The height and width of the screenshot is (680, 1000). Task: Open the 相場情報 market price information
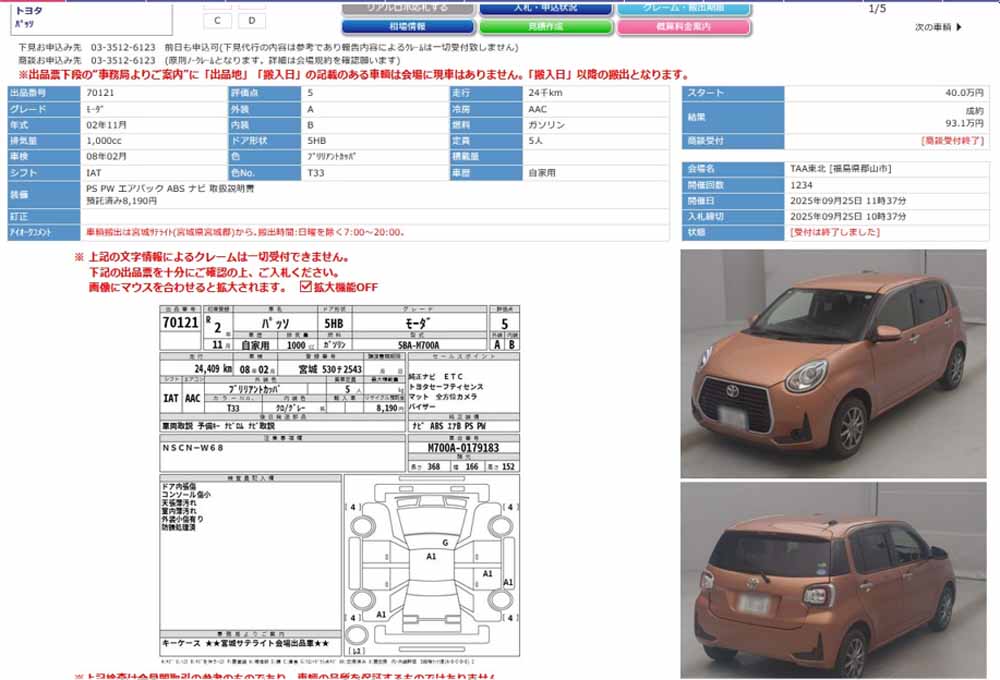(x=411, y=25)
